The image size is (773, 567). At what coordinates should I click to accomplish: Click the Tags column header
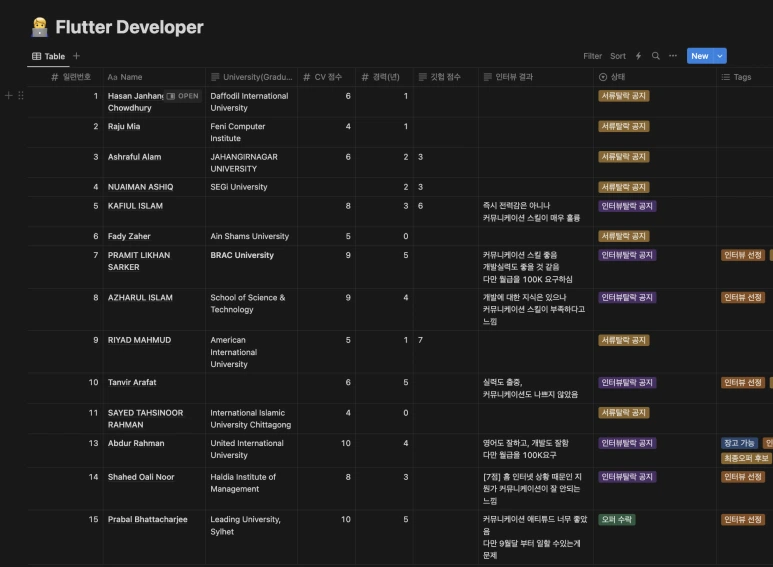737,77
